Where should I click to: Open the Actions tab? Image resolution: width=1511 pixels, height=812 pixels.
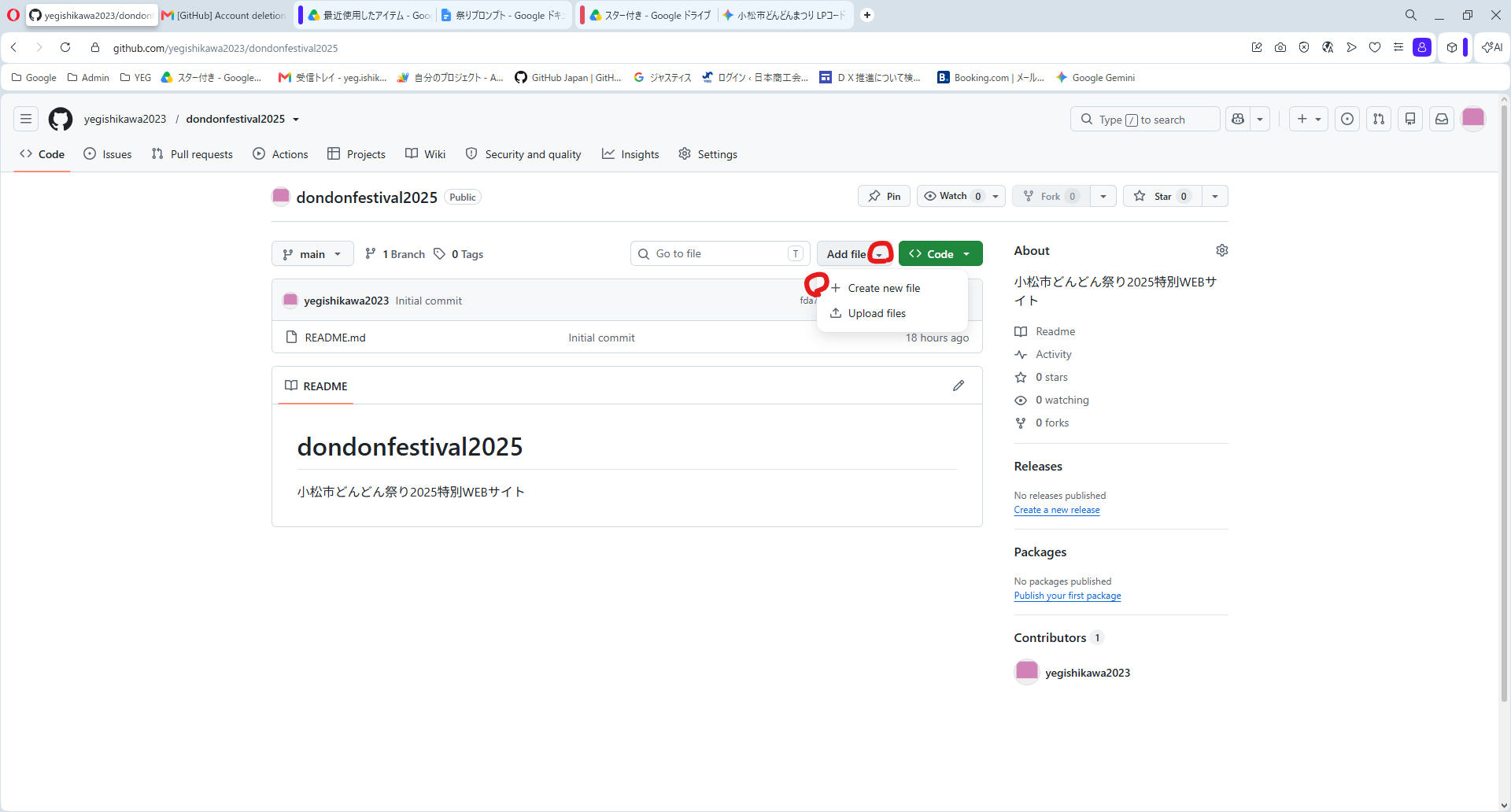click(x=280, y=154)
